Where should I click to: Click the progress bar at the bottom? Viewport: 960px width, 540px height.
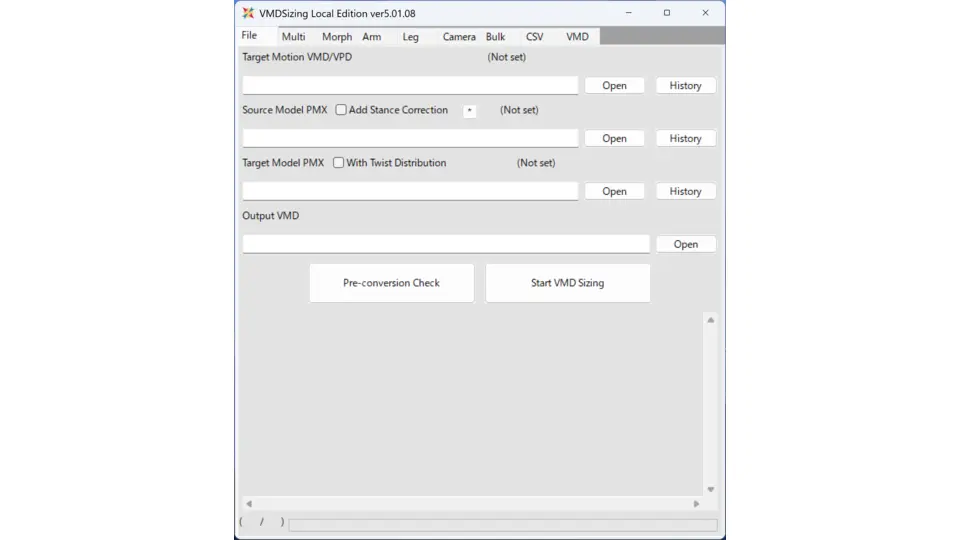click(503, 525)
